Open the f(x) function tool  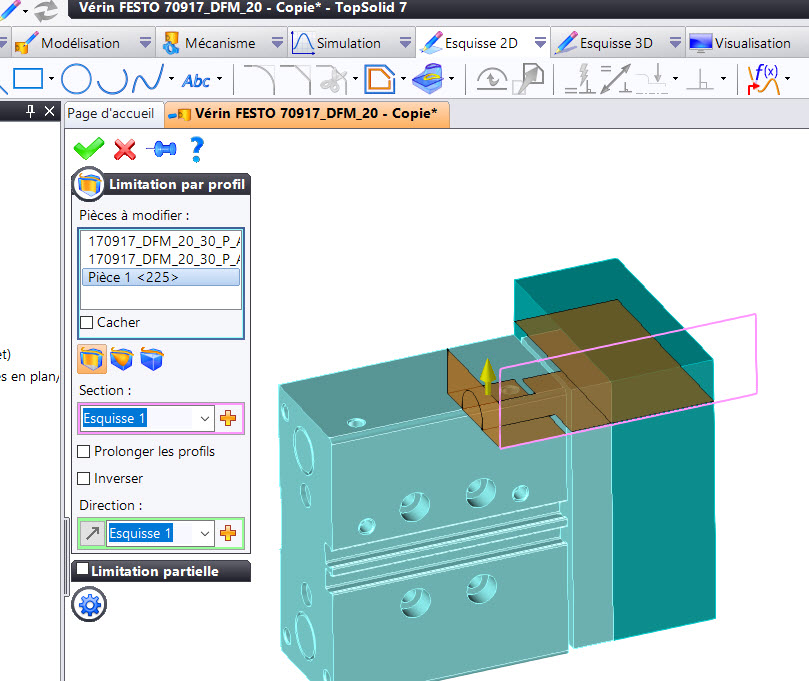[x=764, y=79]
